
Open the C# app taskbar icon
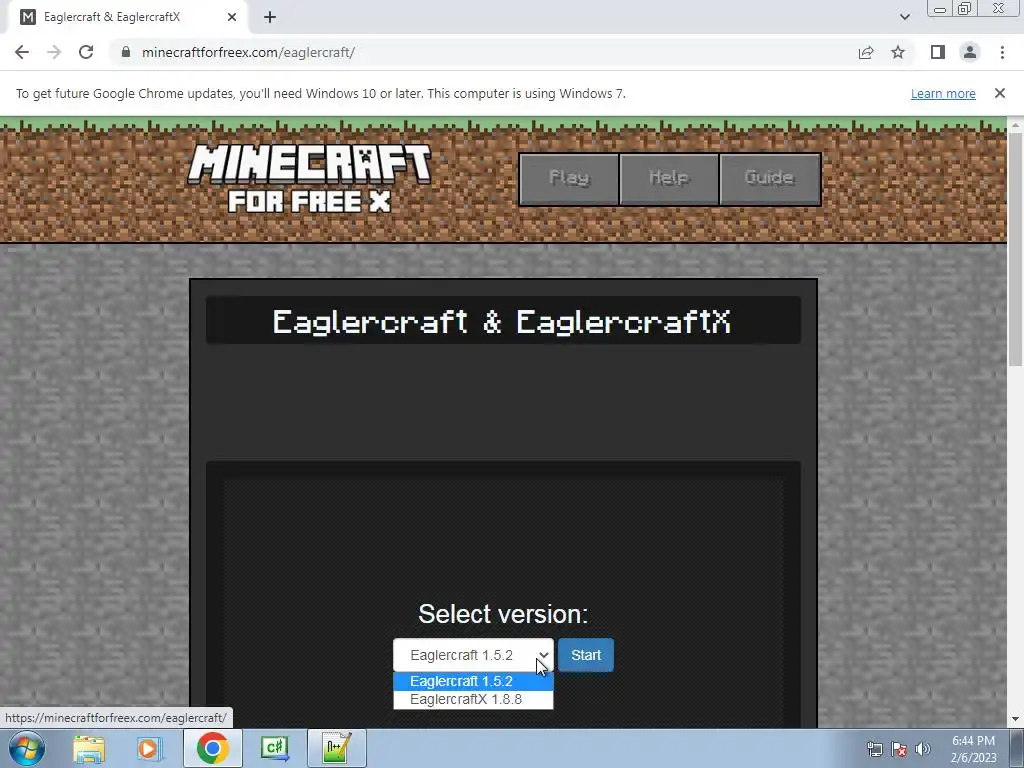tap(274, 748)
